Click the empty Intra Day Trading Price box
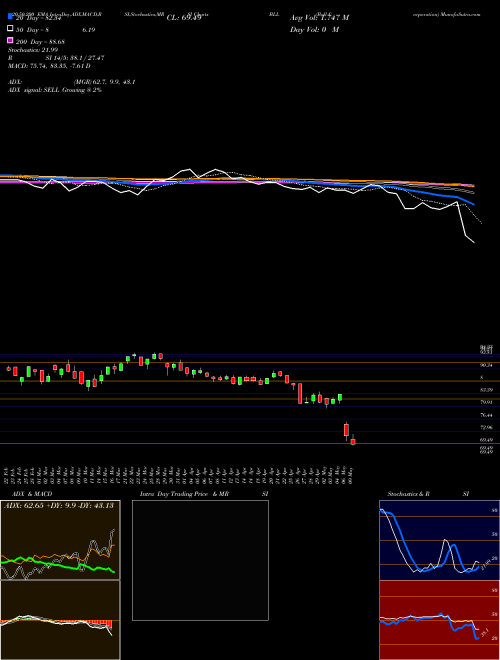The width and height of the screenshot is (500, 660). [x=200, y=560]
